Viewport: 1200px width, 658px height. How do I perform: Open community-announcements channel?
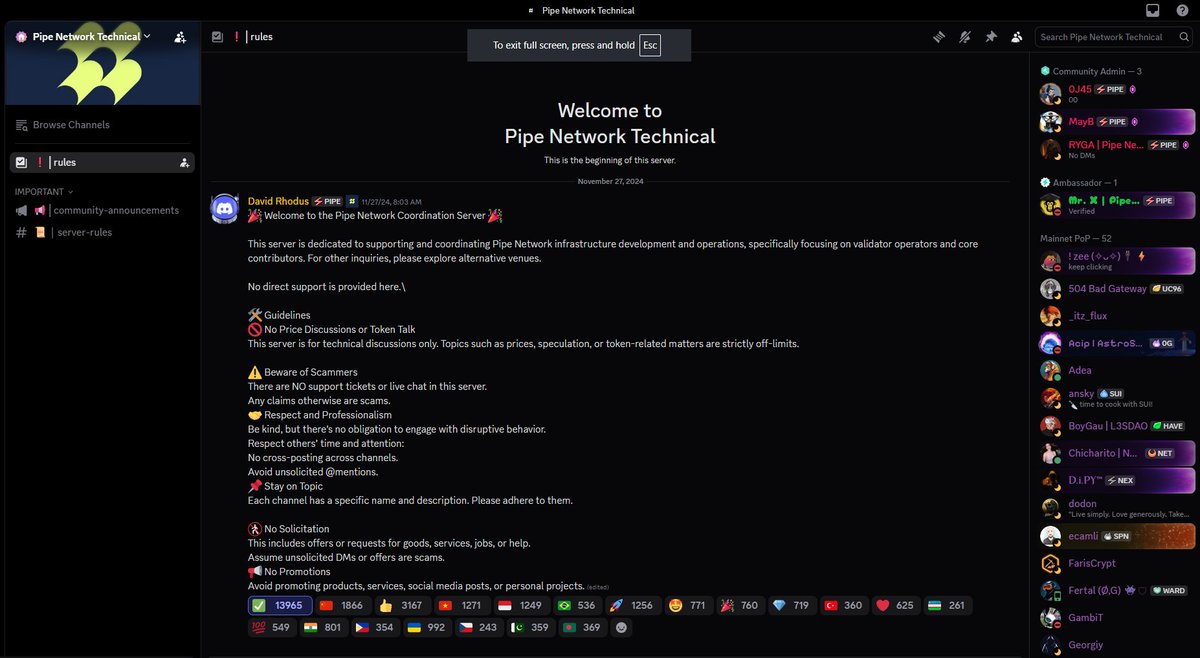(102, 210)
